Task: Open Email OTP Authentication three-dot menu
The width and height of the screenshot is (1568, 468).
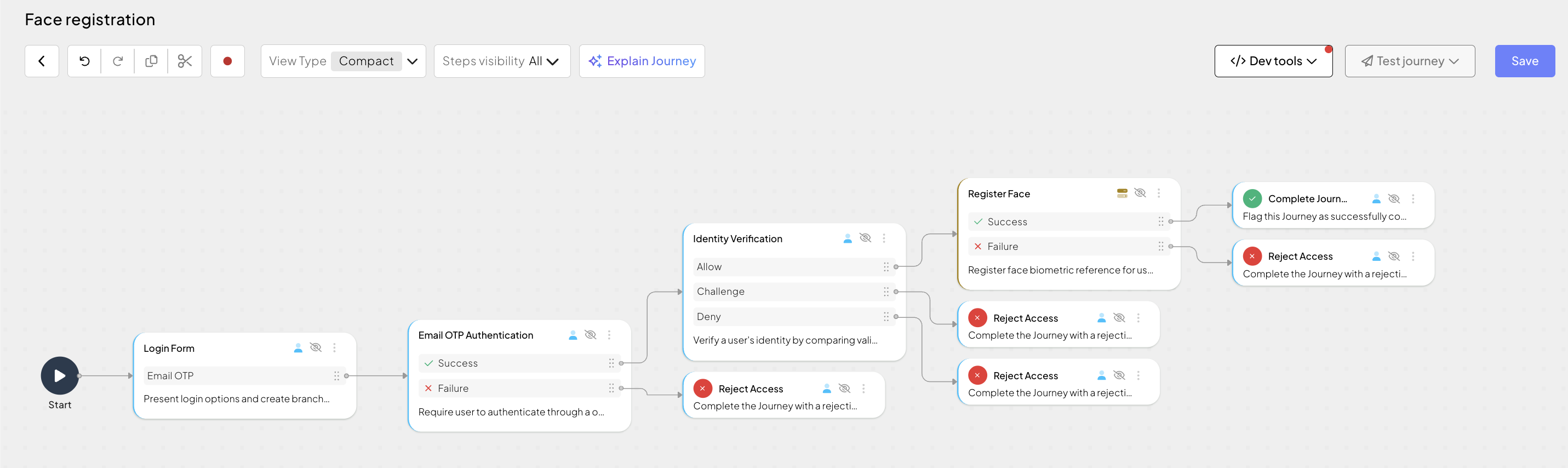Action: 609,335
